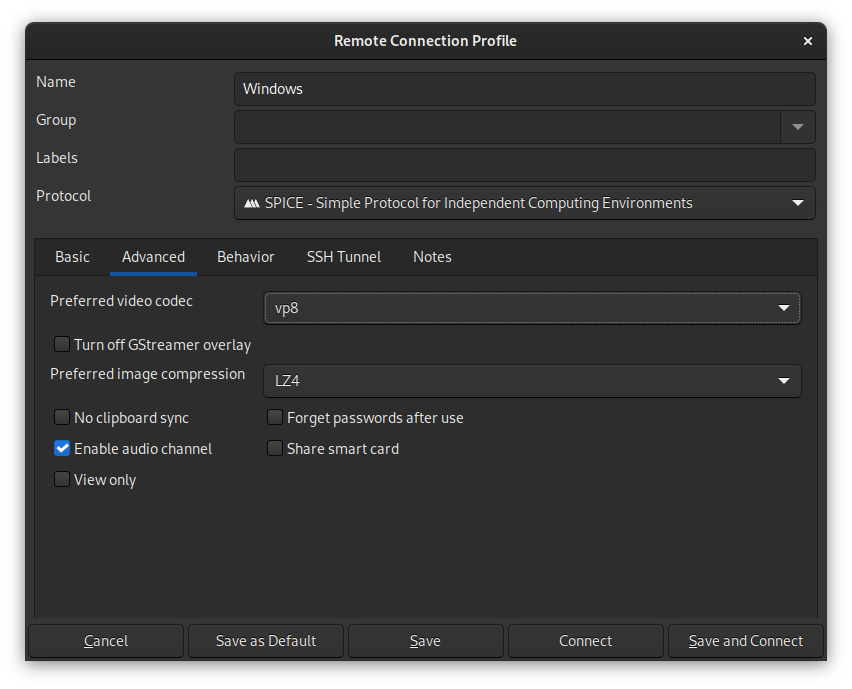Click the Protocol label text
852x689 pixels.
tap(64, 196)
